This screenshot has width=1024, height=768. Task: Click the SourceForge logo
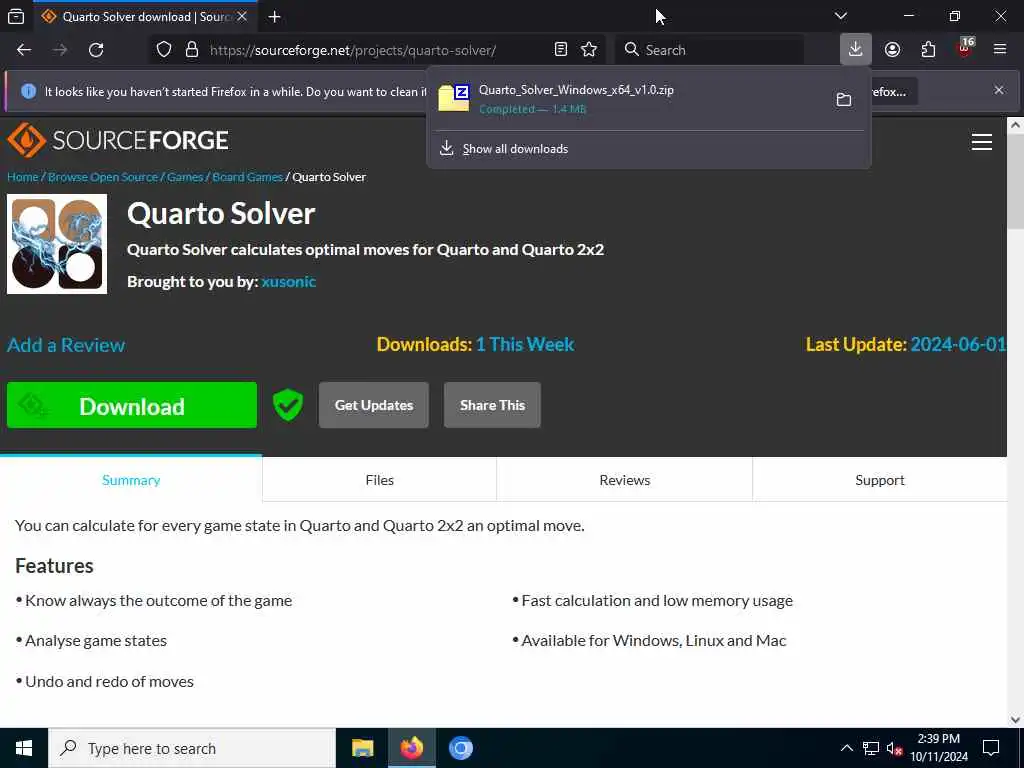tap(118, 140)
